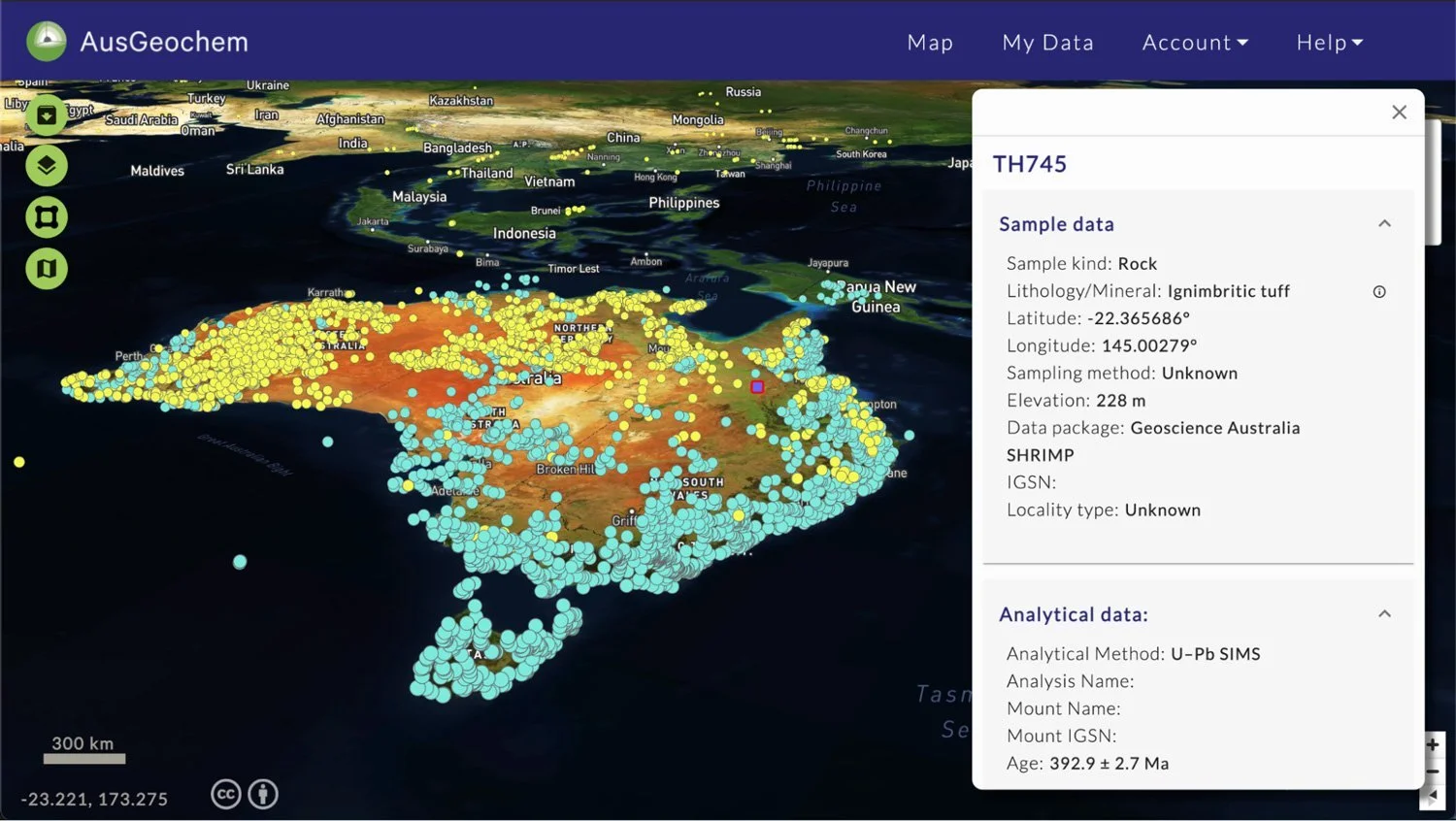
Task: Click the Papua New Guinea map label
Action: coord(877,297)
